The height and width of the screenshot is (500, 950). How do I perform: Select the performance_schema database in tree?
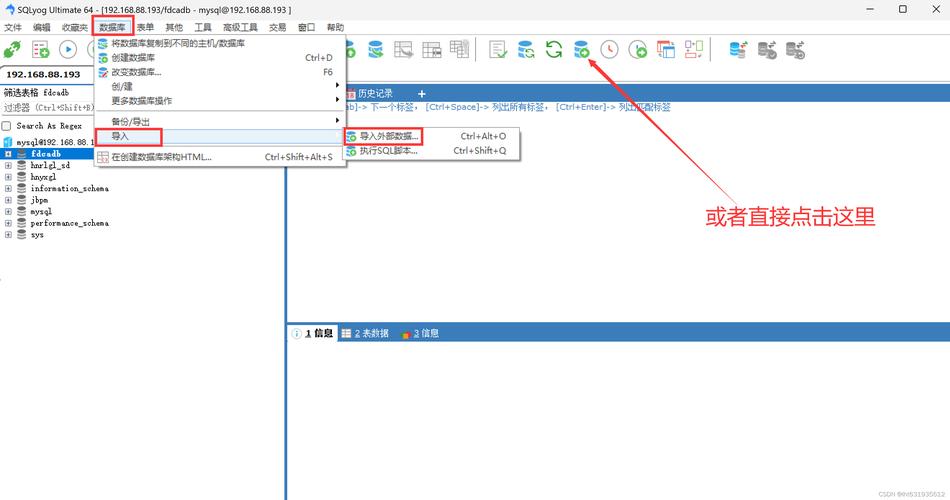pos(70,223)
